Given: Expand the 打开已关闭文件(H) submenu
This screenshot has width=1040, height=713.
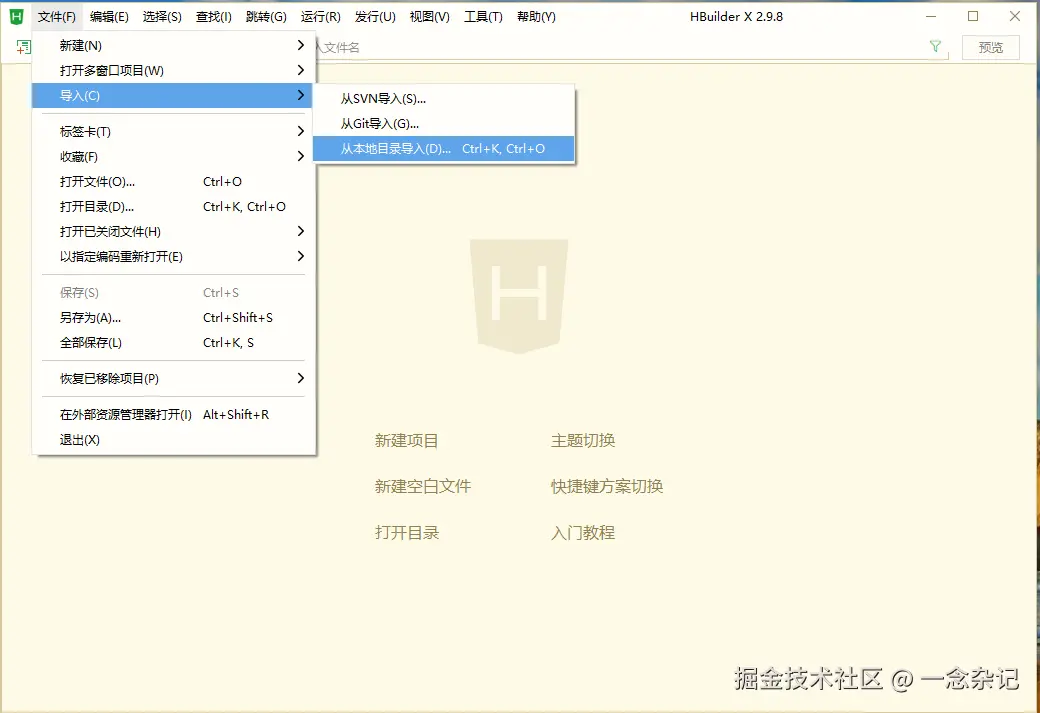Looking at the screenshot, I should coord(174,231).
